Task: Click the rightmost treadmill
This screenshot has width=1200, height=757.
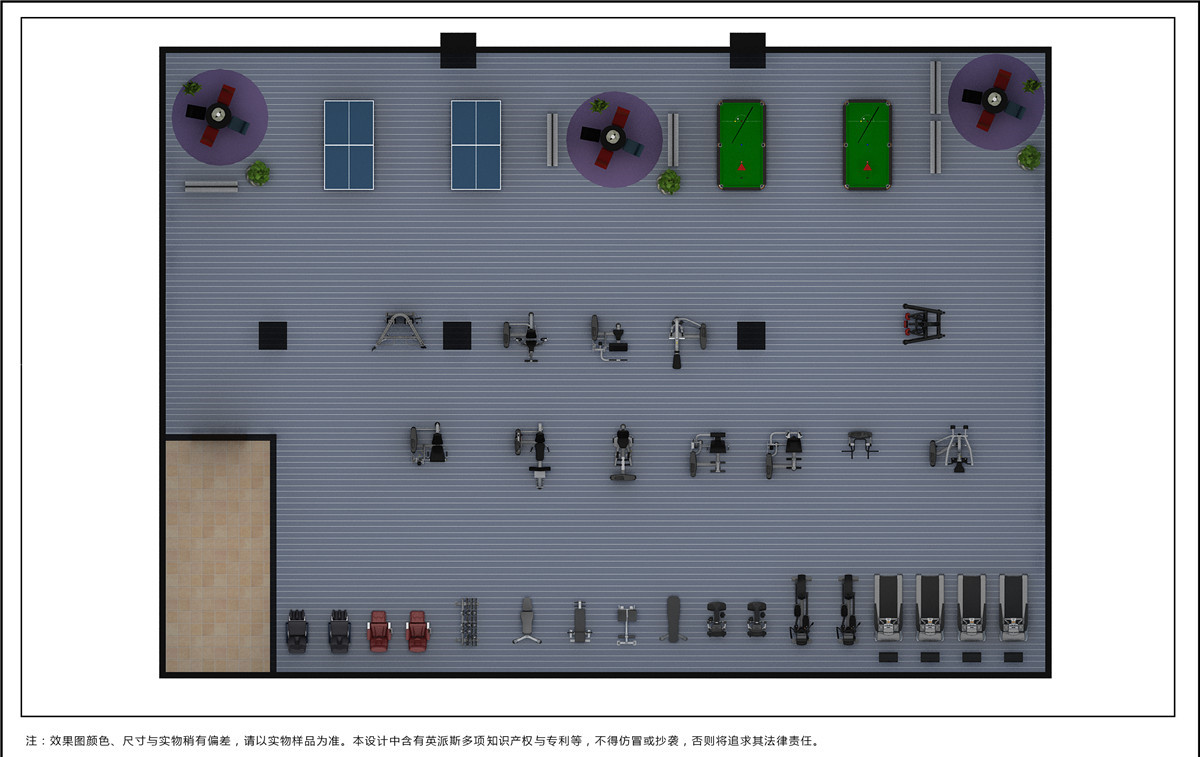Action: pyautogui.click(x=1014, y=607)
